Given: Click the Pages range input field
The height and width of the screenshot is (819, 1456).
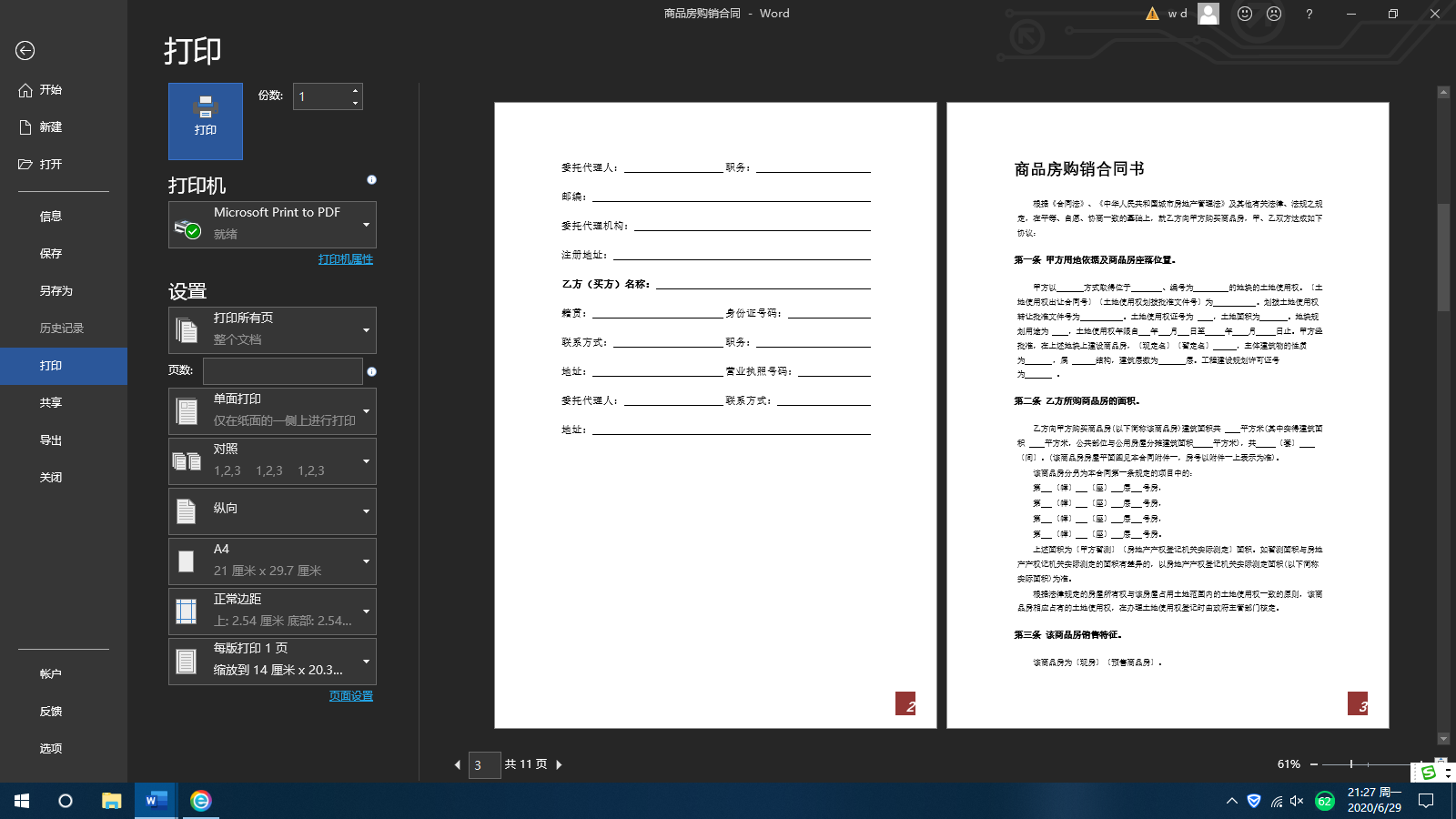Looking at the screenshot, I should pos(283,370).
